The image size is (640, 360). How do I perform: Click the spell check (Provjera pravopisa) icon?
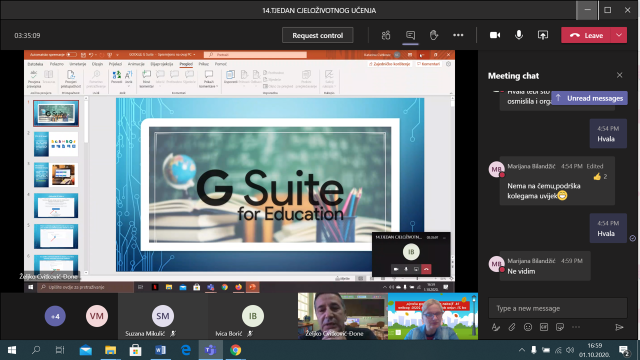34,78
